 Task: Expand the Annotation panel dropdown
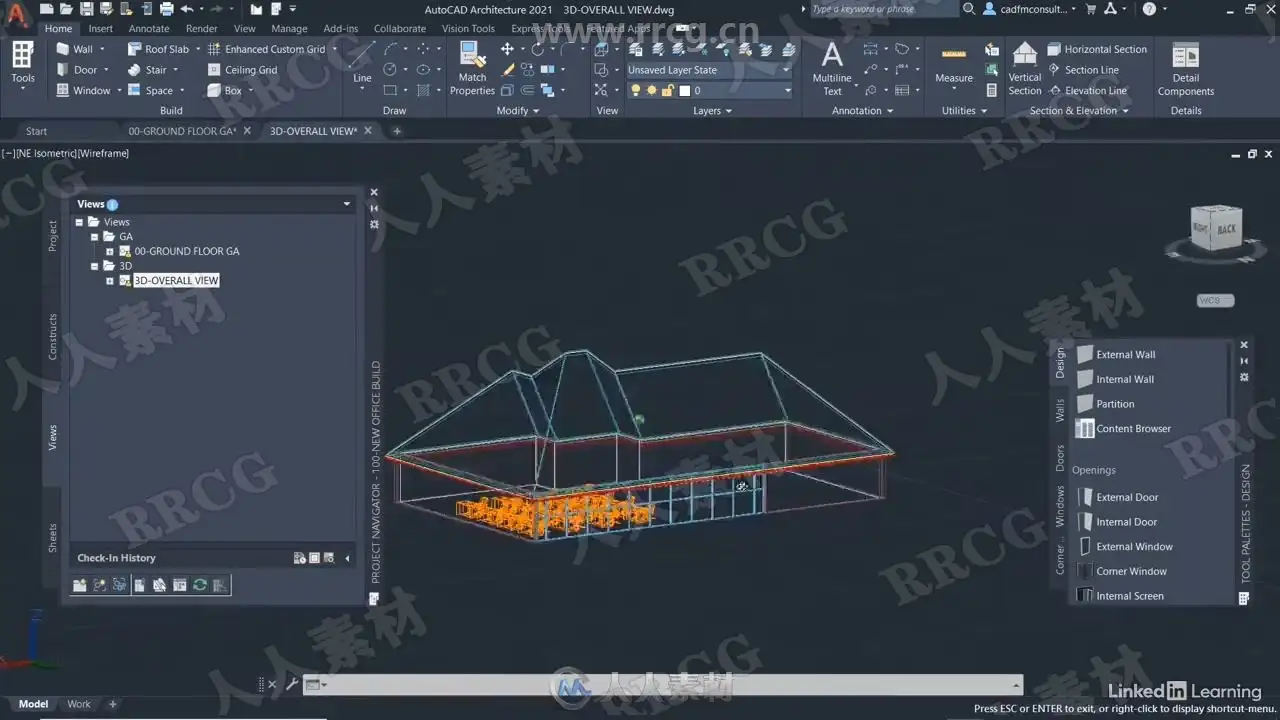[863, 111]
